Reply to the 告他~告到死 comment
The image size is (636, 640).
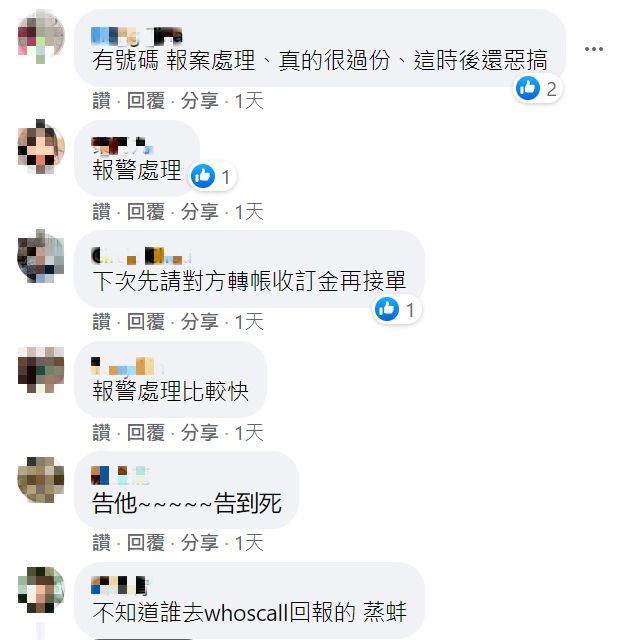[146, 542]
